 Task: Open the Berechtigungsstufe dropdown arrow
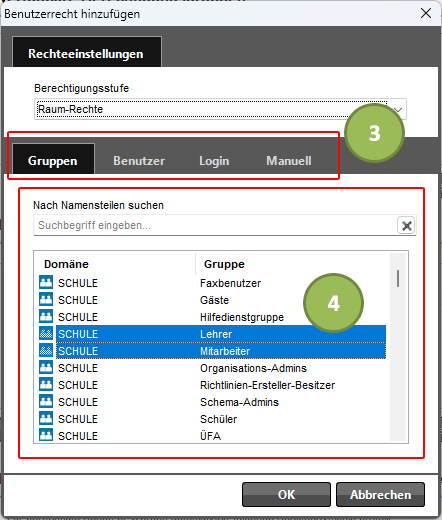point(398,109)
